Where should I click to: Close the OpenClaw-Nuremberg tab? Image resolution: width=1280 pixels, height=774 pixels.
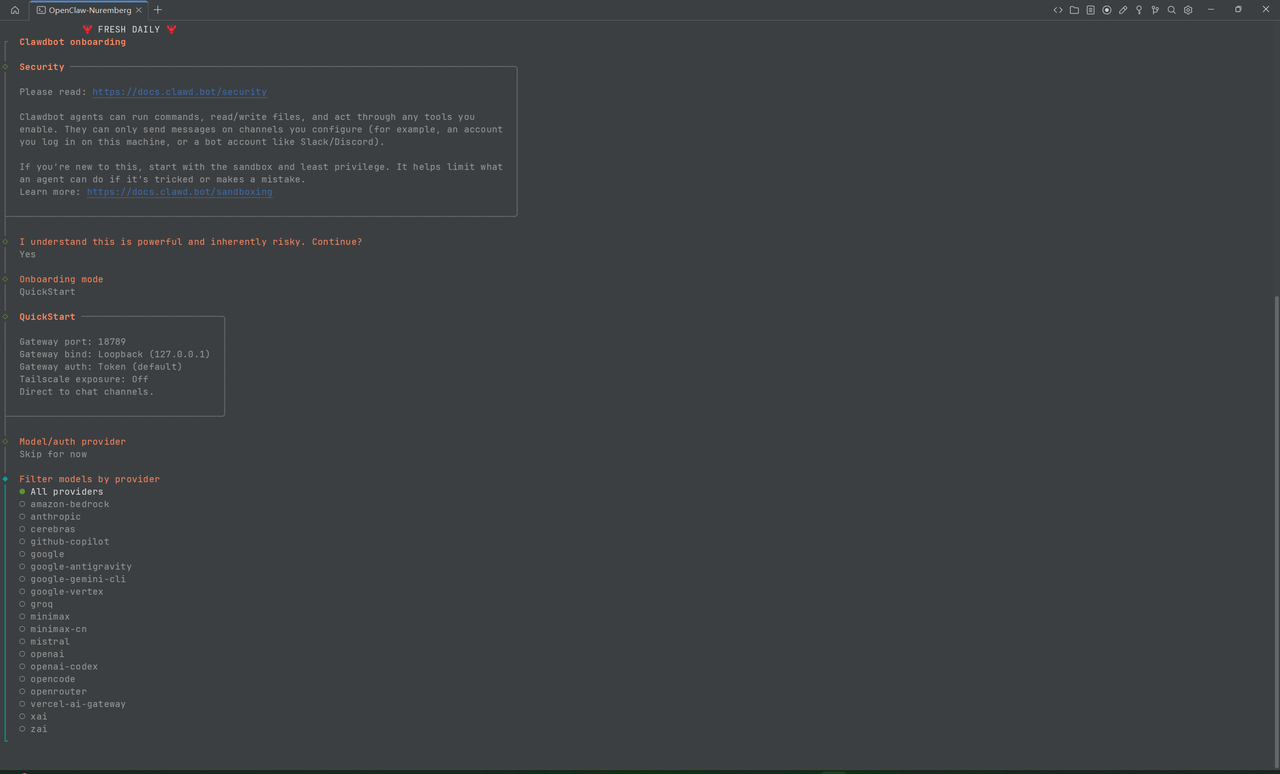(139, 10)
